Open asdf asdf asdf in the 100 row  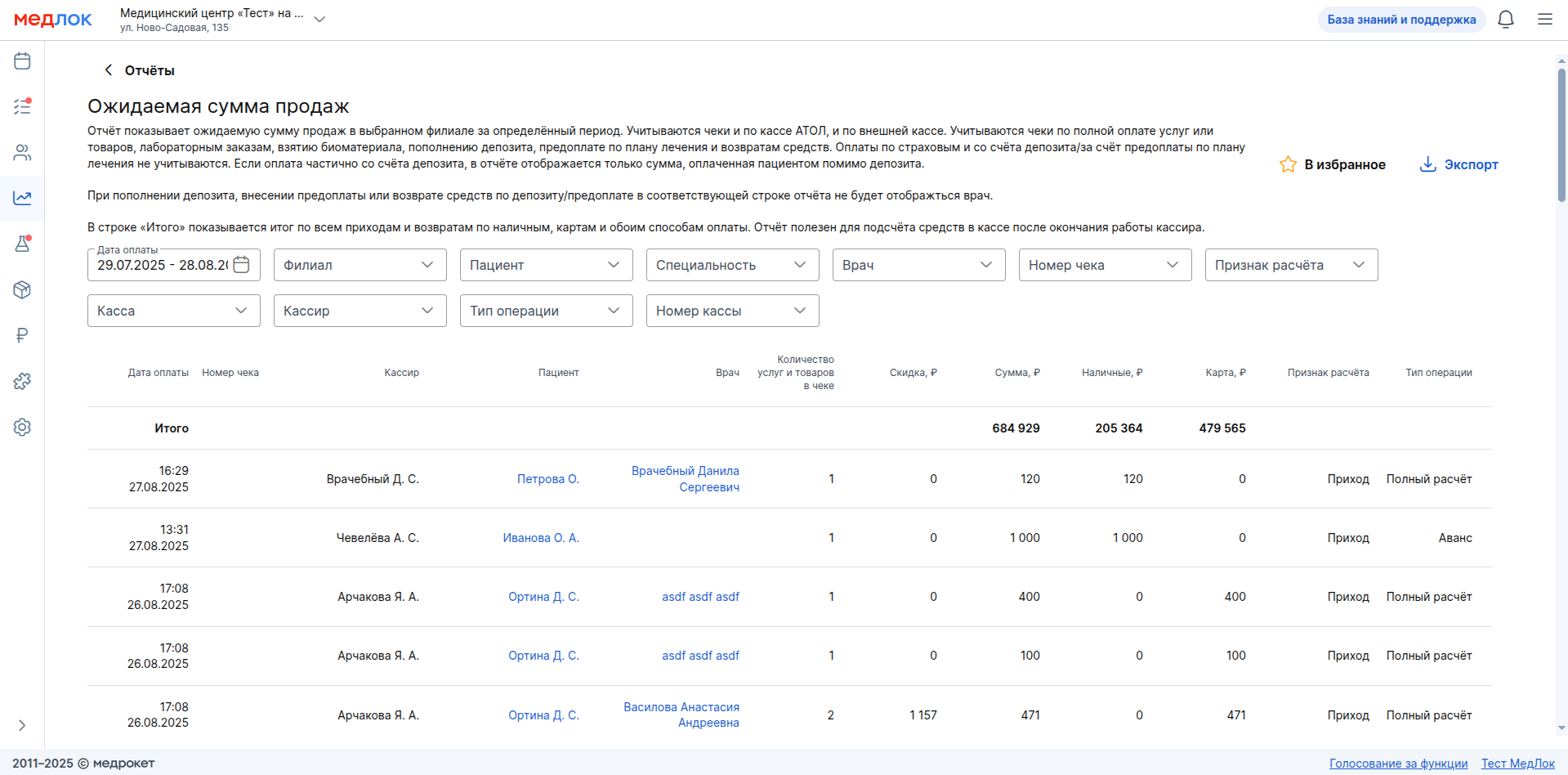coord(700,656)
